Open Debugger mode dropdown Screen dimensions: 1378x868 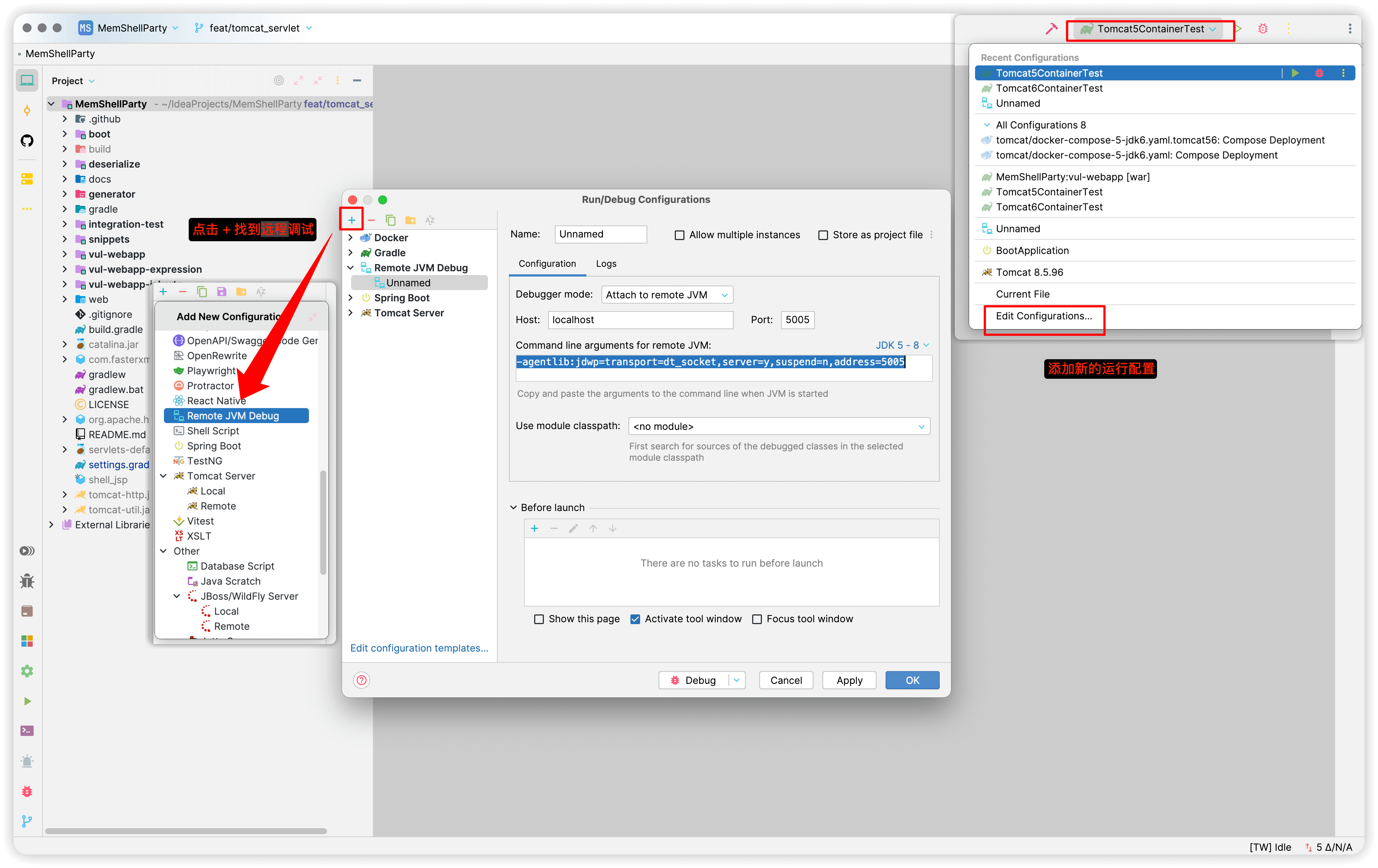(667, 295)
